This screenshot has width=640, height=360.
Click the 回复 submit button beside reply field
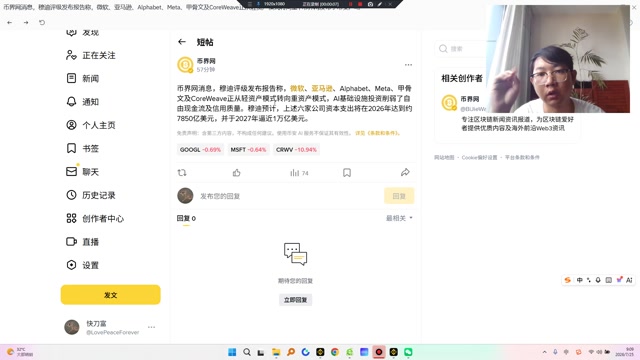tap(399, 196)
